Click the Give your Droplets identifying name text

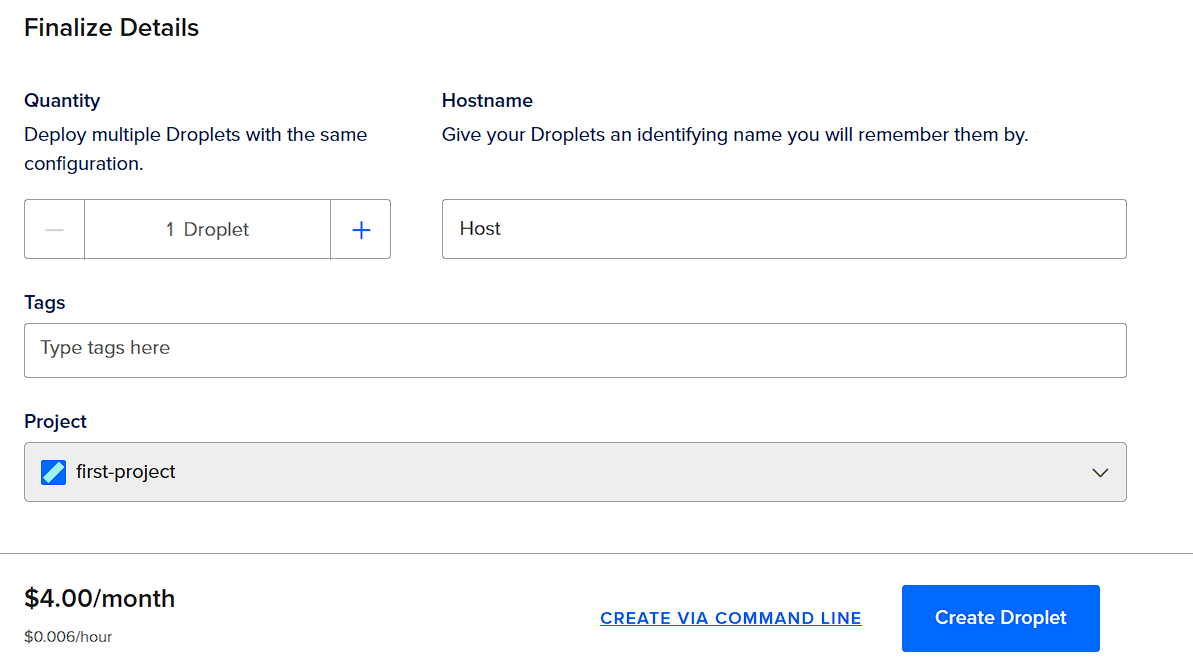point(735,134)
